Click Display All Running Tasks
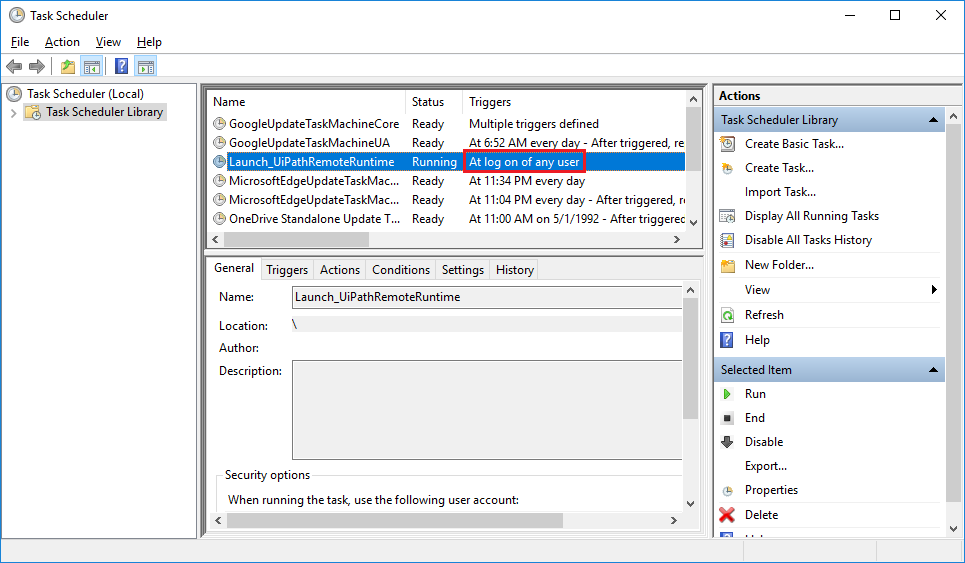 point(811,216)
